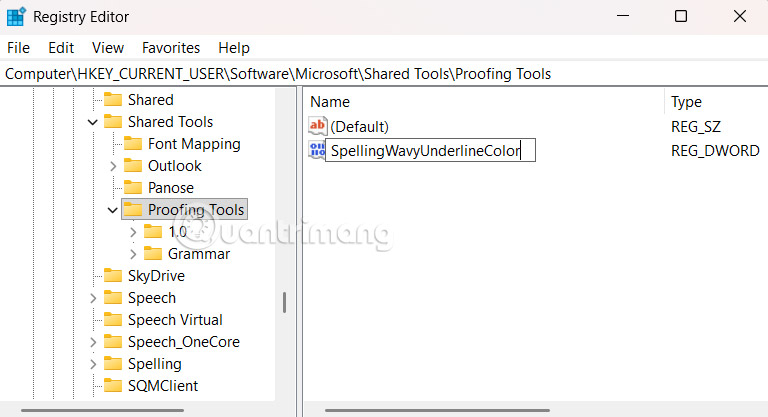
Task: Click the (Default) string value icon
Action: point(318,127)
